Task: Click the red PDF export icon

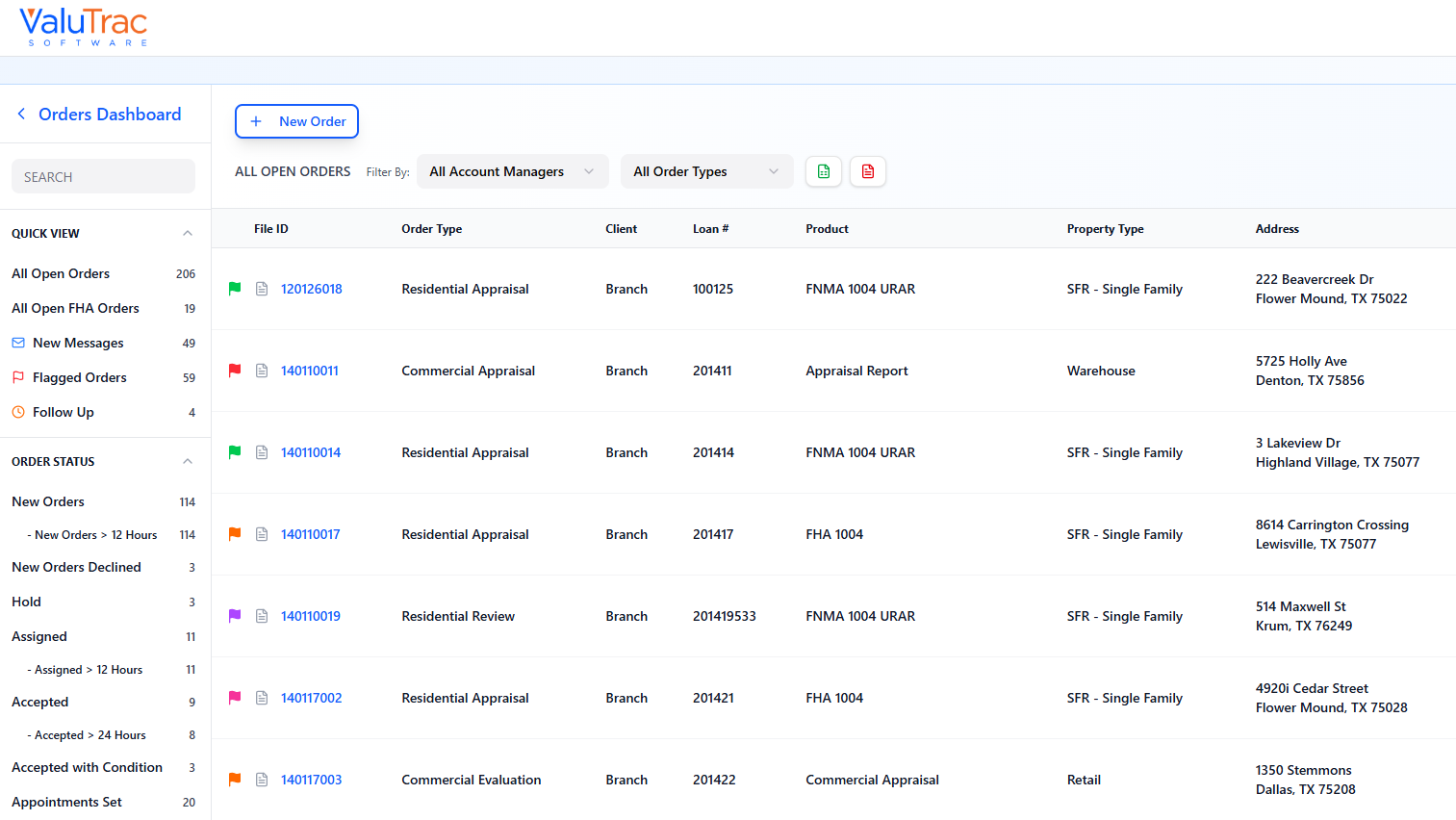Action: [868, 170]
